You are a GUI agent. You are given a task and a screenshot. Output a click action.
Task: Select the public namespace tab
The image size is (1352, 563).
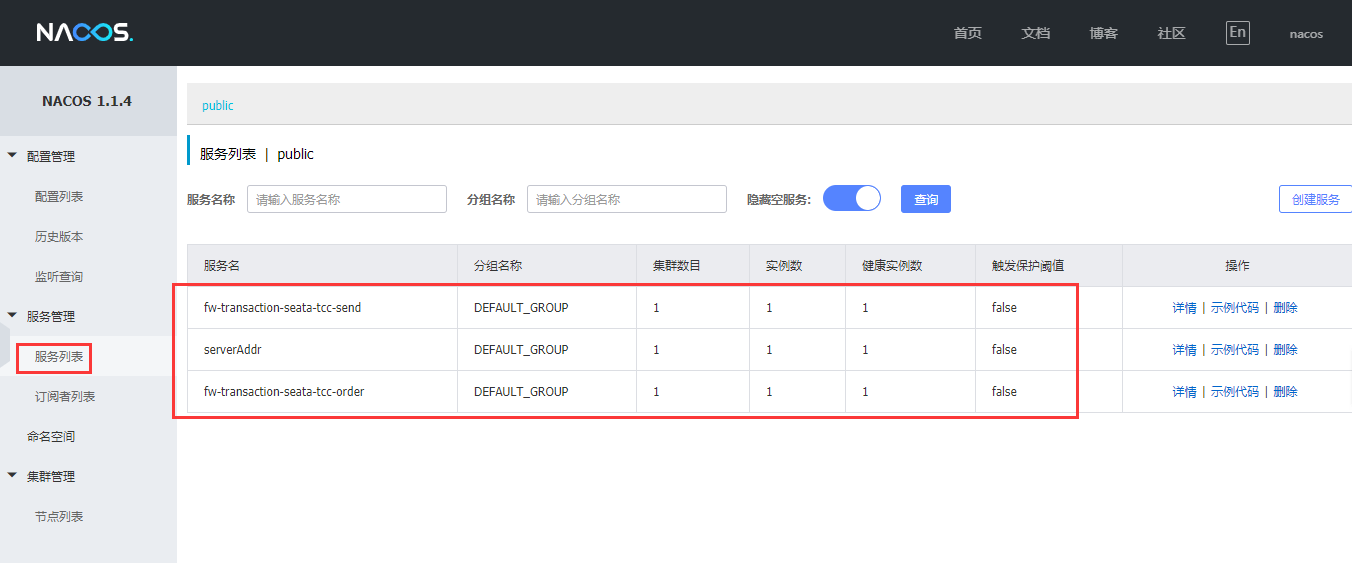tap(218, 105)
